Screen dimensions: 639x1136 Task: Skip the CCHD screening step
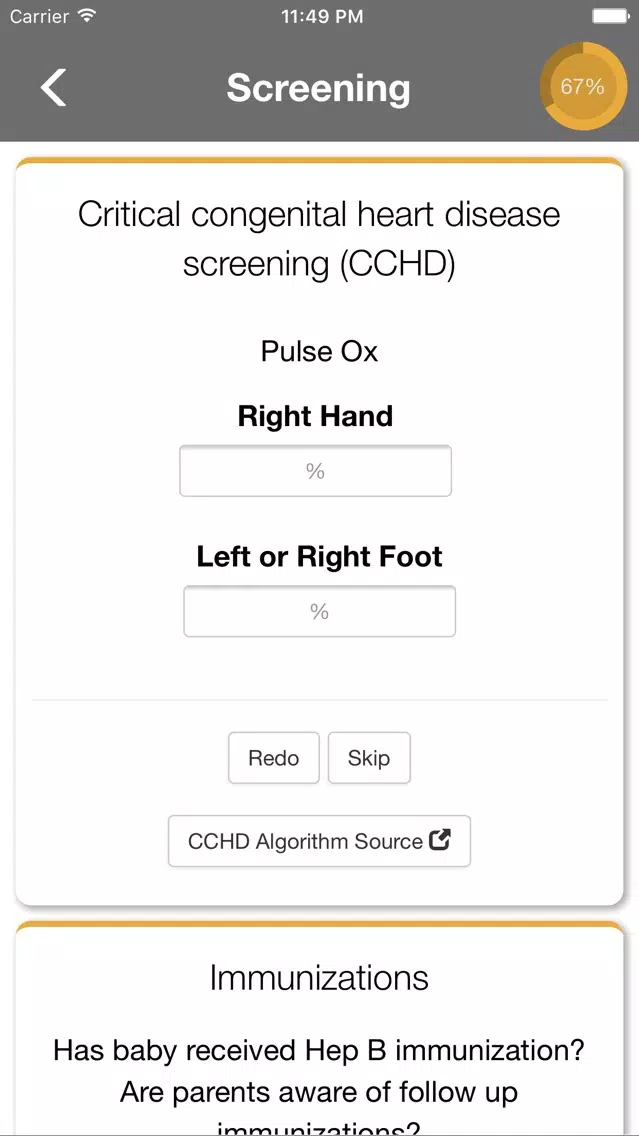369,759
